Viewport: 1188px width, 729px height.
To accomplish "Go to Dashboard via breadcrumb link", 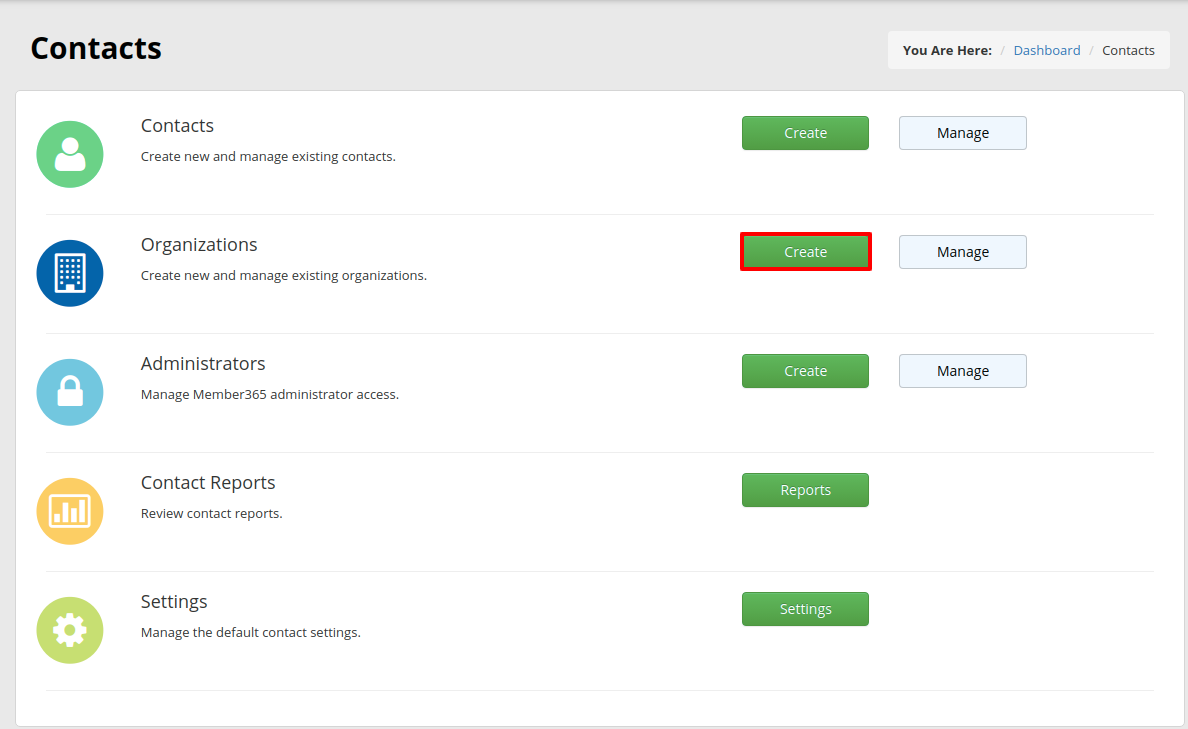I will tap(1047, 51).
